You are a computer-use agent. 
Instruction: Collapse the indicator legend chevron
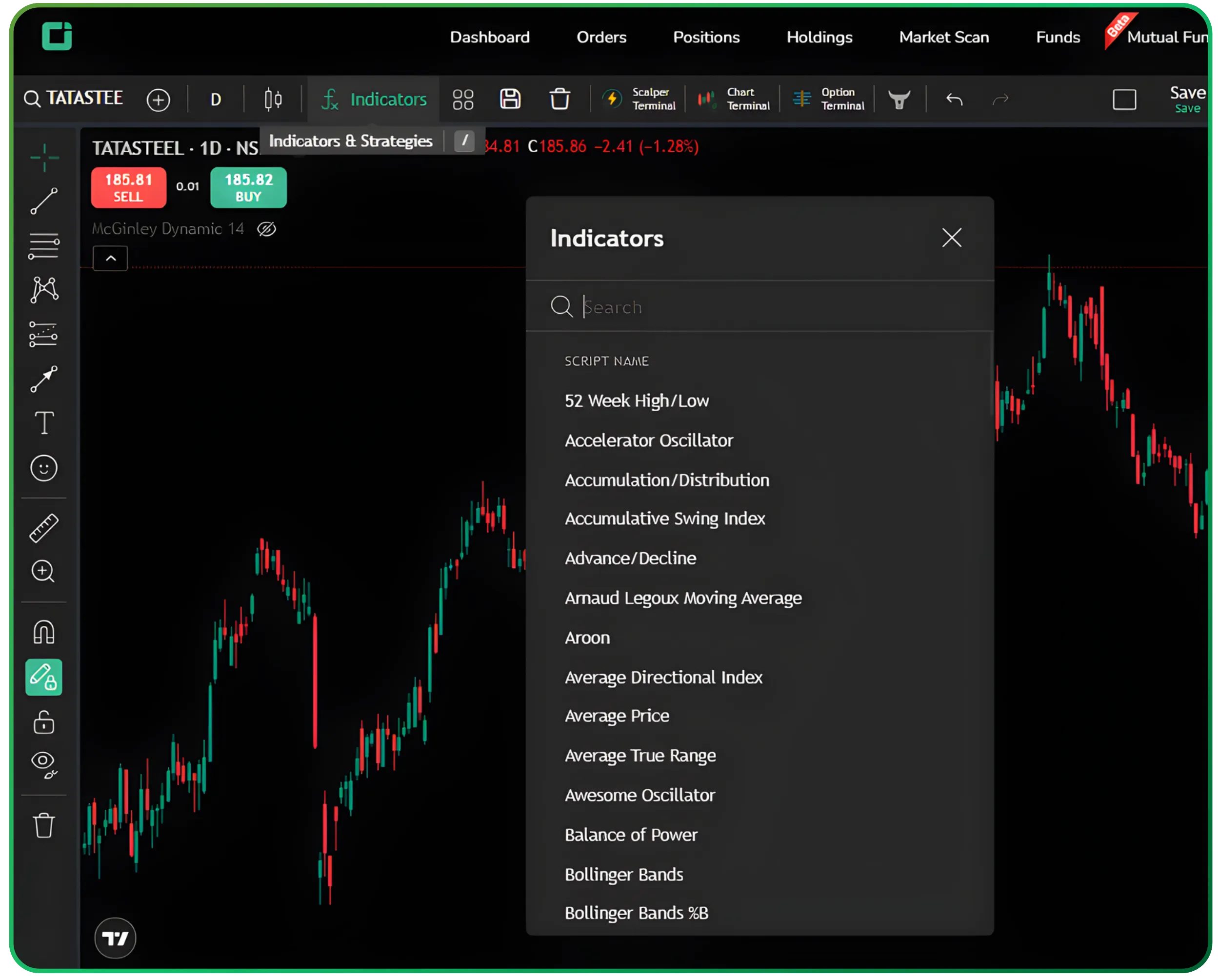point(111,259)
